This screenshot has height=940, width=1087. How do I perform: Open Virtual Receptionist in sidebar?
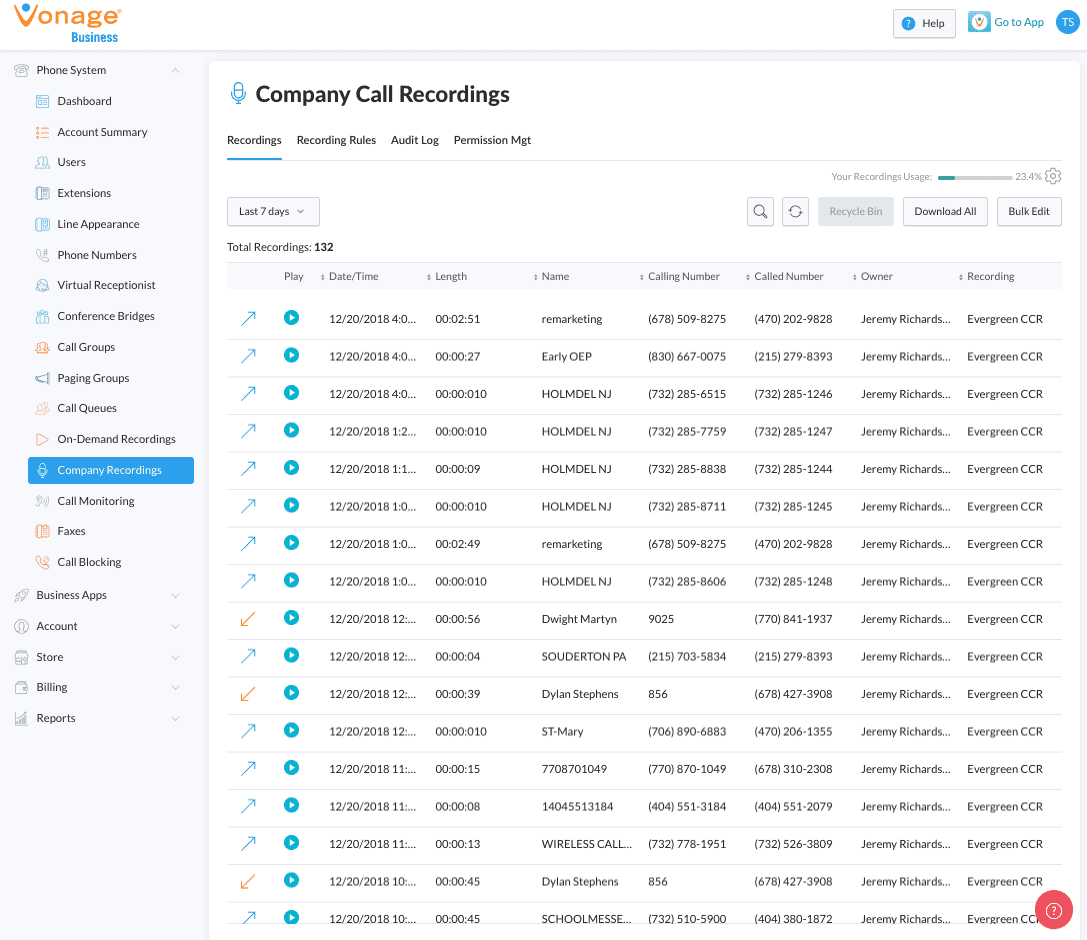106,285
